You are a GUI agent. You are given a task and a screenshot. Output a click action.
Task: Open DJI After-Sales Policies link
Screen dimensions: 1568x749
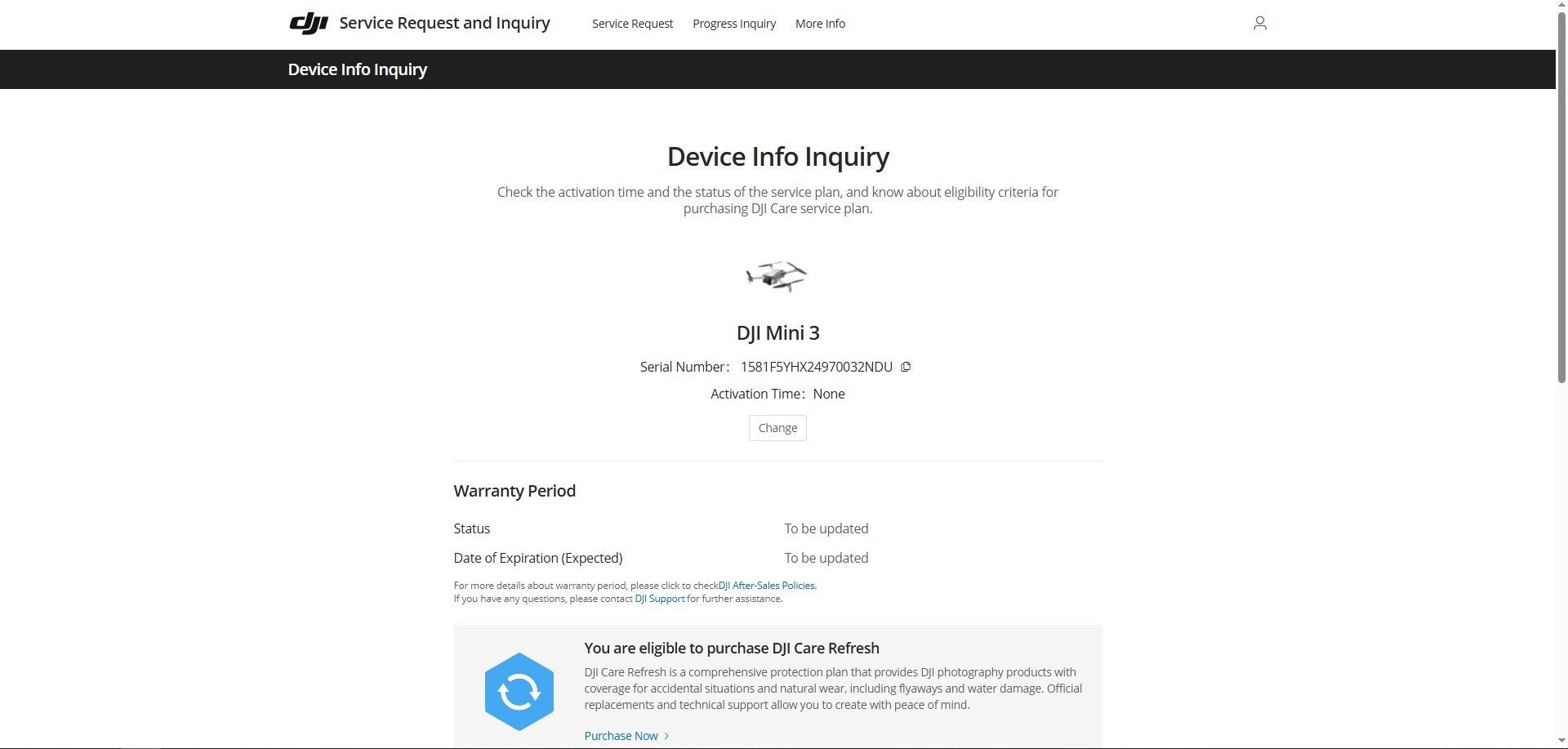(767, 586)
